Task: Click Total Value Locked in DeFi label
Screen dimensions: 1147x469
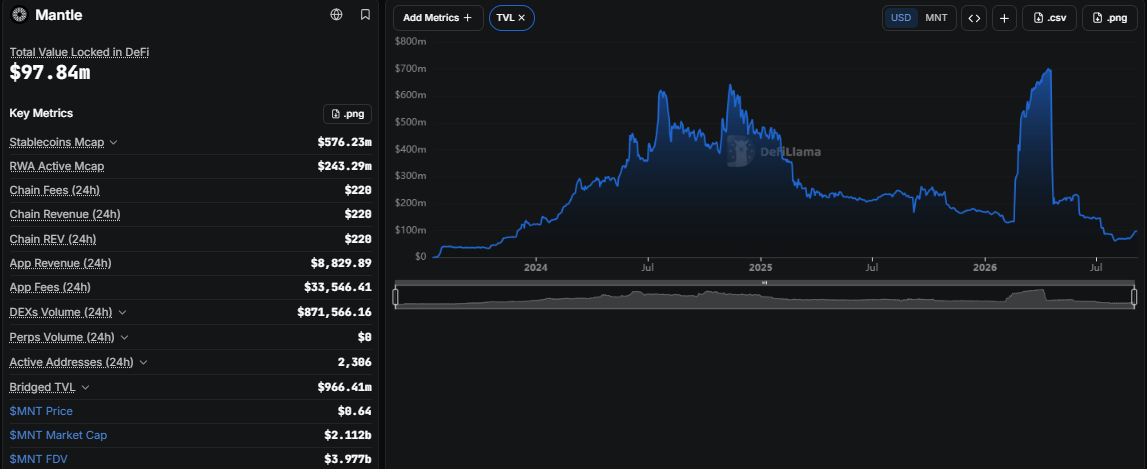Action: pos(80,52)
